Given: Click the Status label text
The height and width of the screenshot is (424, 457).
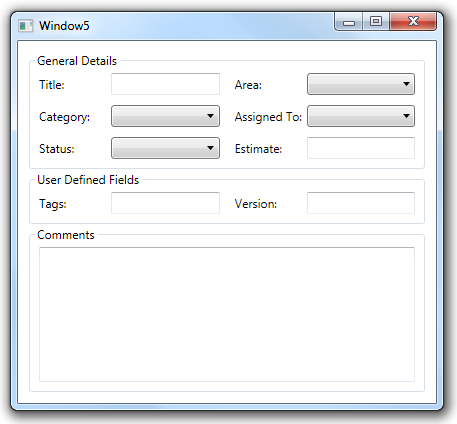Looking at the screenshot, I should coord(57,149).
